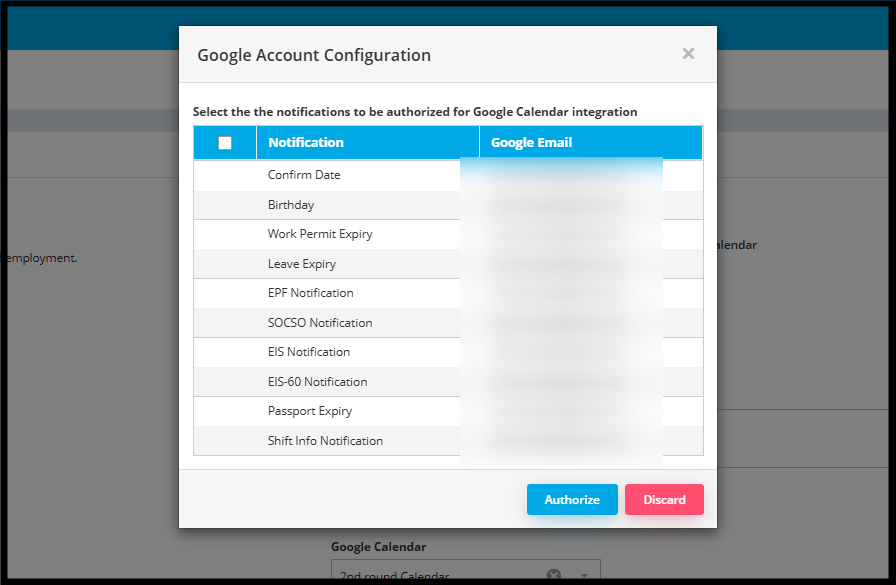The height and width of the screenshot is (585, 896).
Task: Select the Work Permit Expiry row
Action: coord(448,234)
